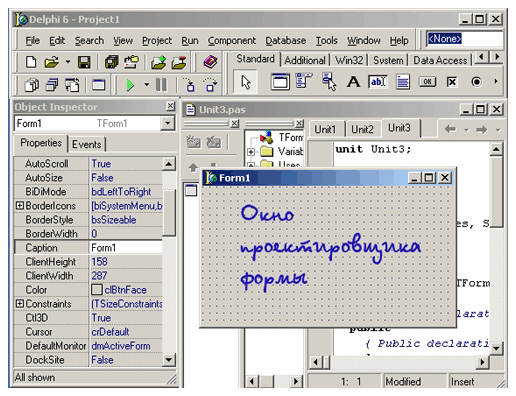This screenshot has height=396, width=516.
Task: Select the Button OK component icon
Action: (x=427, y=82)
